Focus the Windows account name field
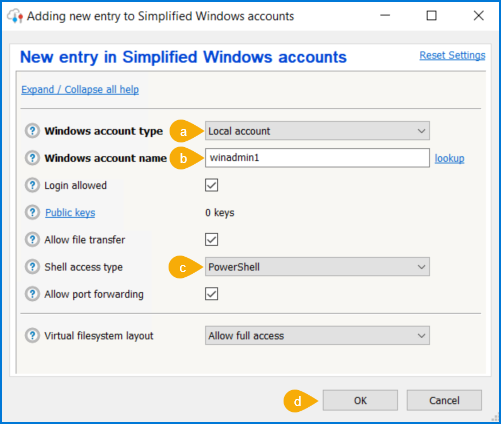This screenshot has height=424, width=501. tap(317, 158)
